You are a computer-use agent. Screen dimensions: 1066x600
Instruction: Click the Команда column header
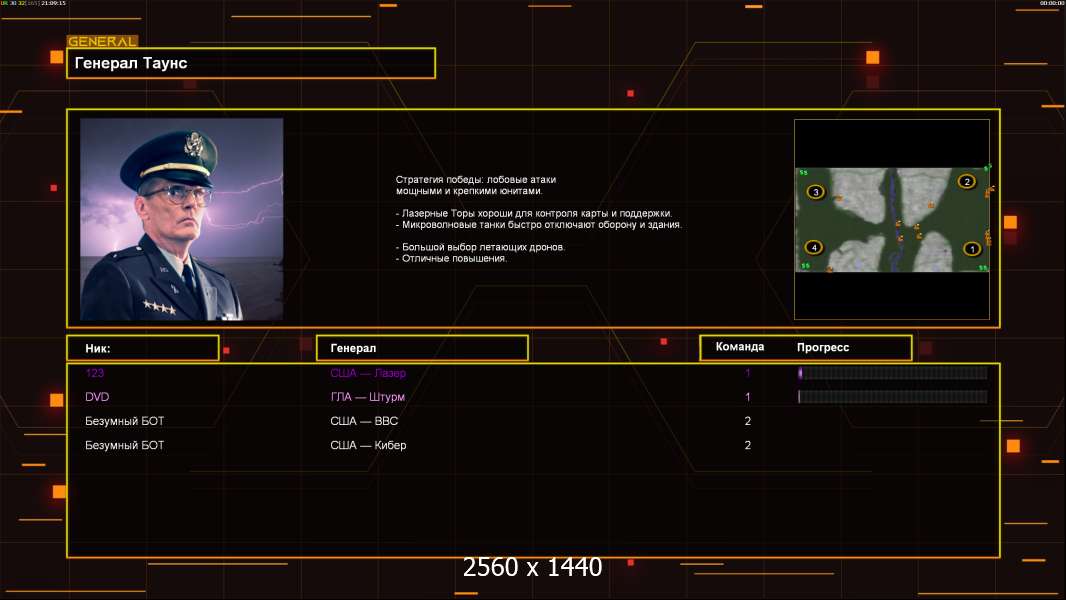(740, 347)
